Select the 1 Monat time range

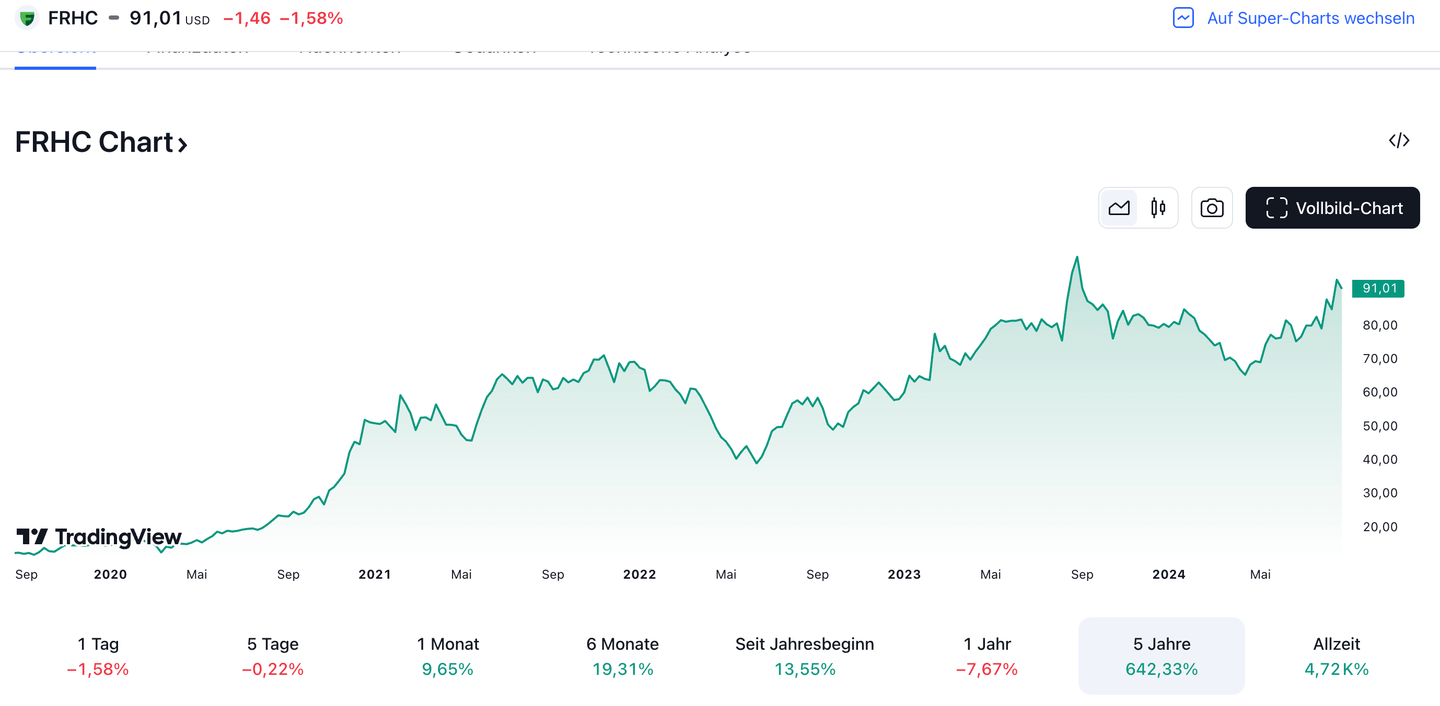coord(448,656)
